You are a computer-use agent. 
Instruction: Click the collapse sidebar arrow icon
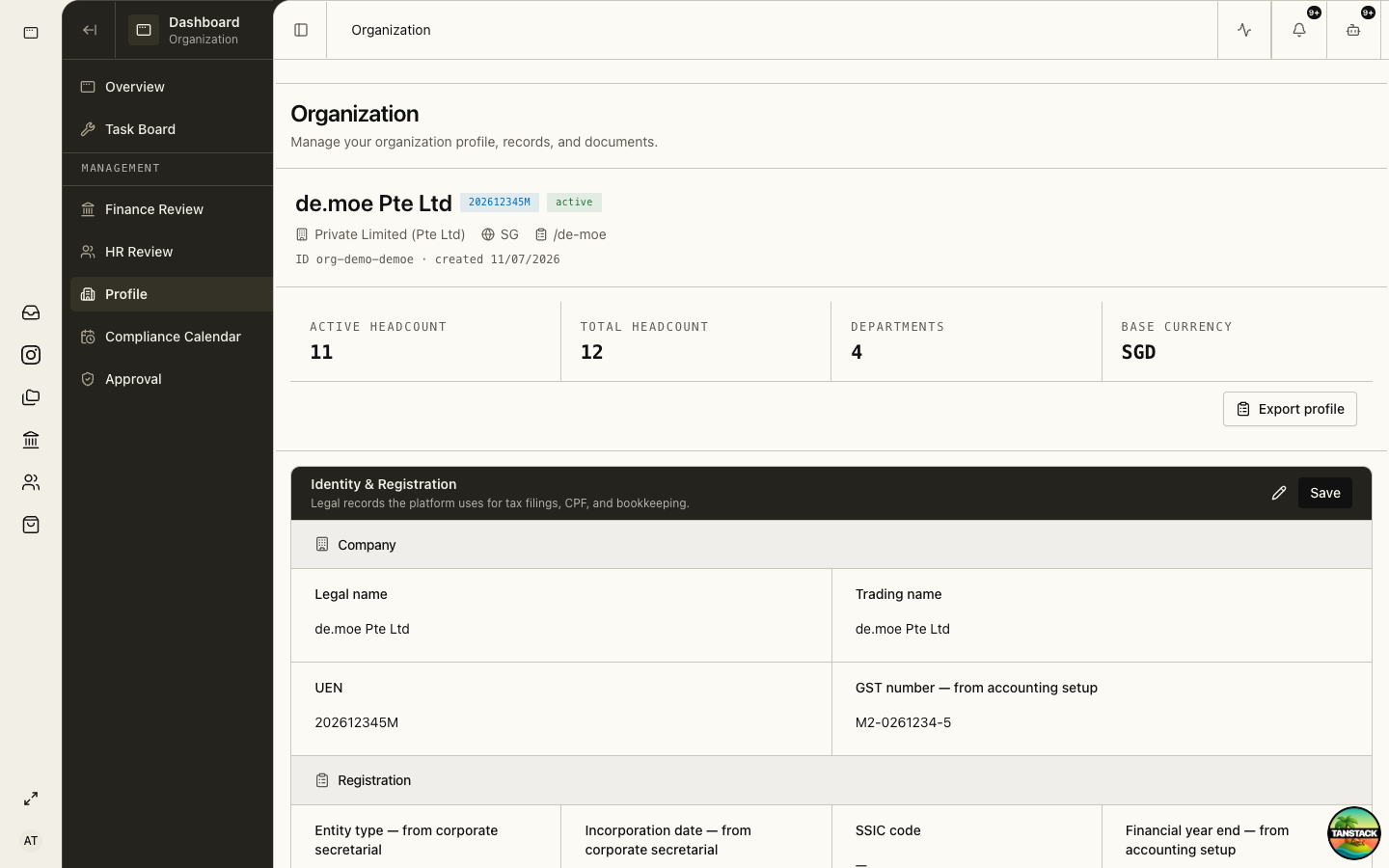point(90,30)
